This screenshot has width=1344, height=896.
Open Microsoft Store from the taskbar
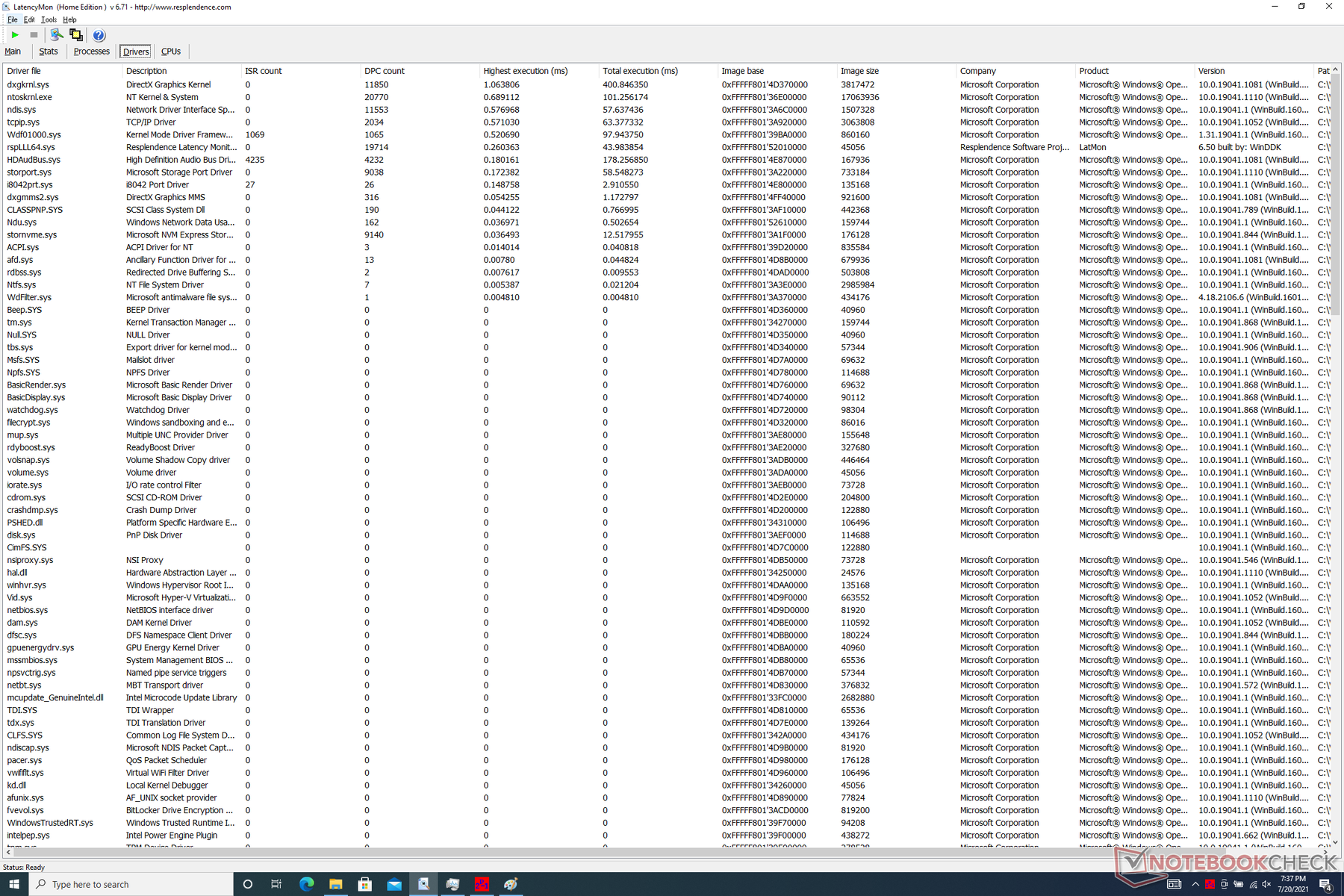(x=364, y=884)
